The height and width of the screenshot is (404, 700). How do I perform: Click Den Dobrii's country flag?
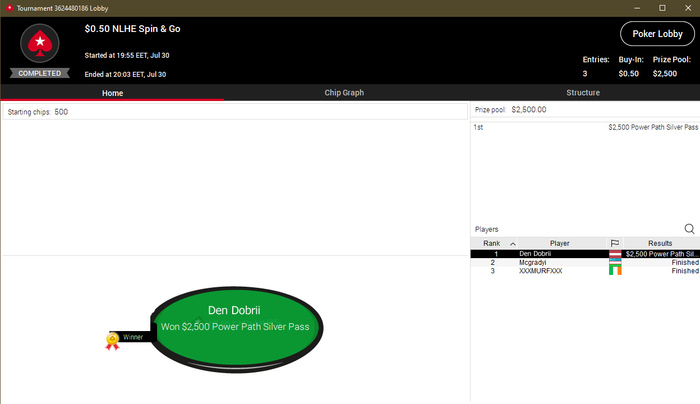(615, 254)
